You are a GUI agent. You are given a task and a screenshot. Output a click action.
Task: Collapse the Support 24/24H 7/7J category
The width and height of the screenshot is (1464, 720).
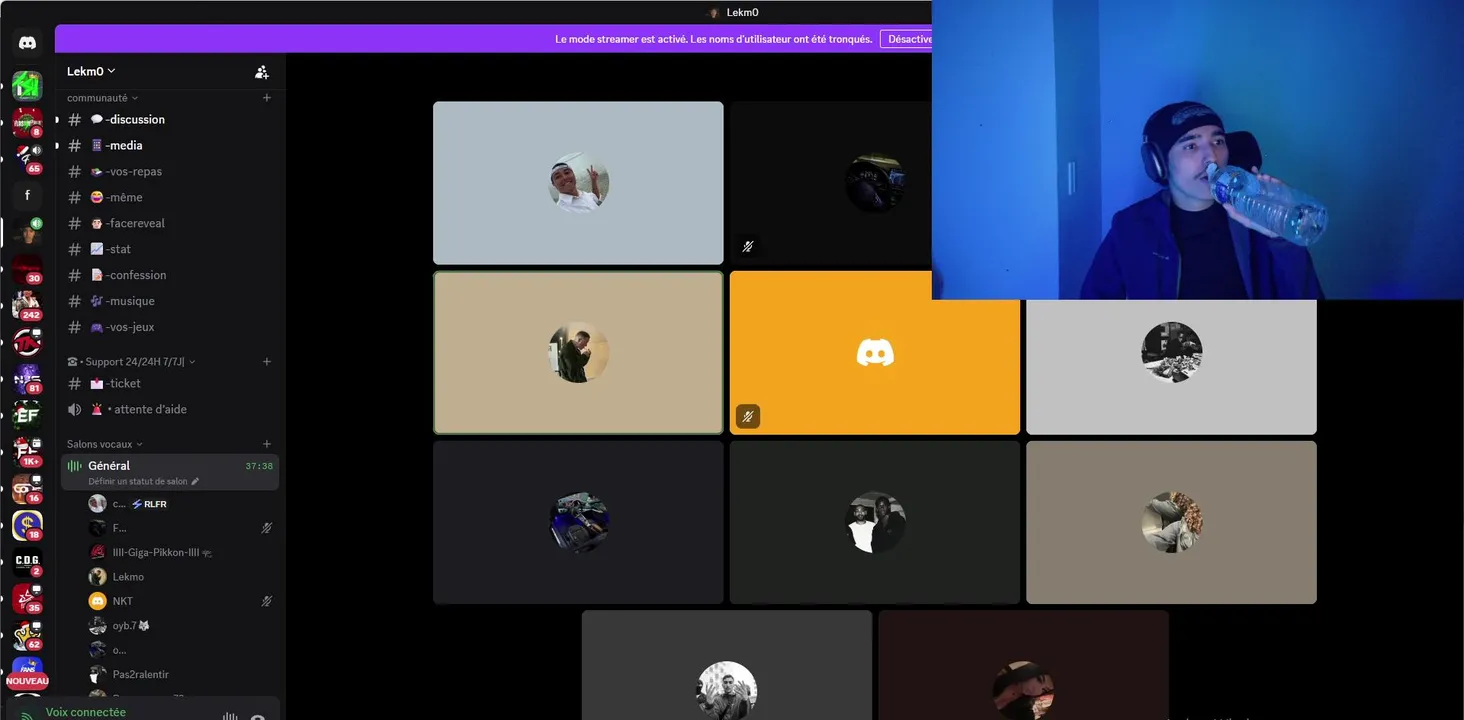pos(131,362)
